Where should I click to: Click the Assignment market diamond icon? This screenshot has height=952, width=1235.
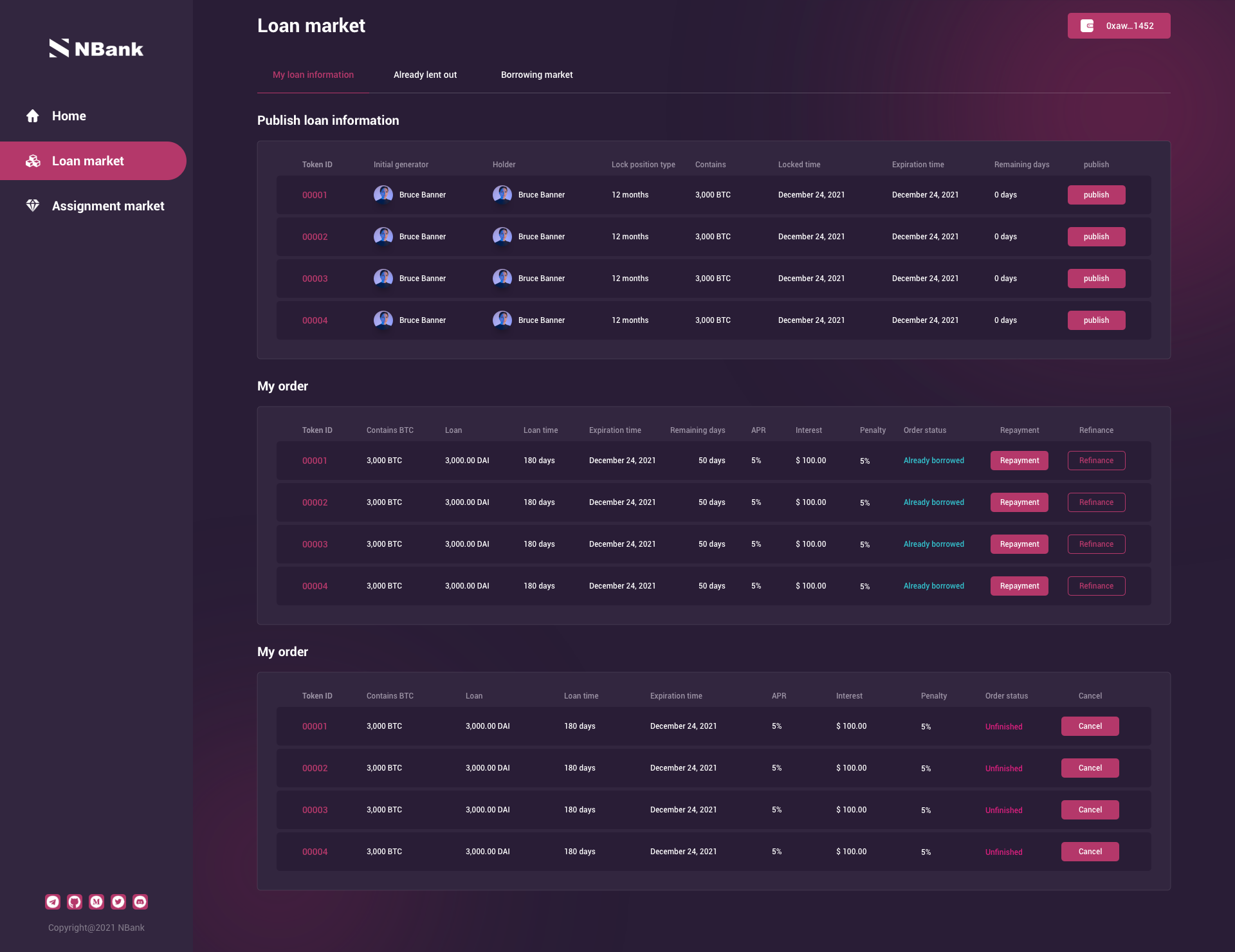point(33,206)
